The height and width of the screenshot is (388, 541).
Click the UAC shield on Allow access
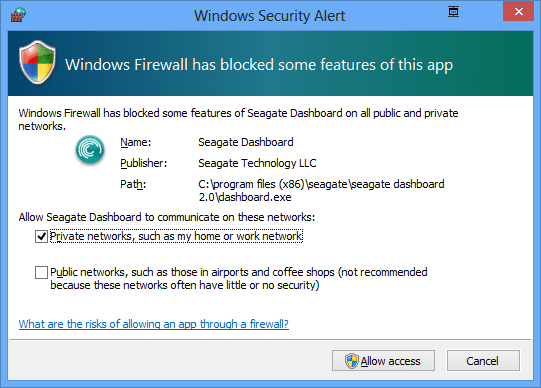click(x=352, y=361)
